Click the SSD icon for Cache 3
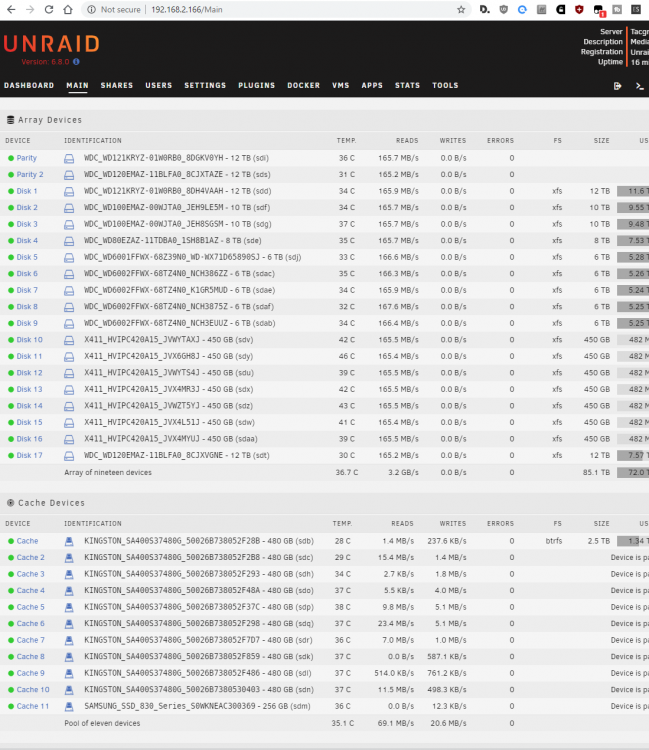This screenshot has width=649, height=750. [69, 574]
